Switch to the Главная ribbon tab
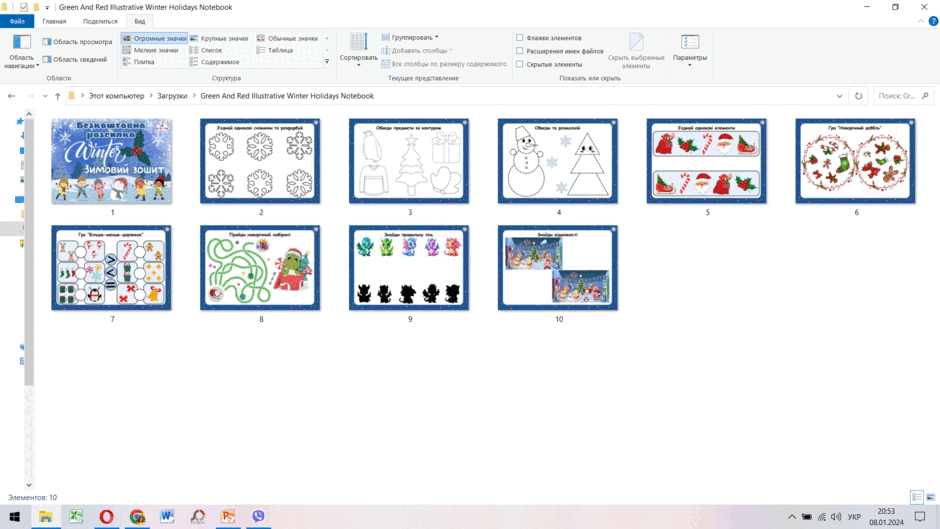940x529 pixels. tap(54, 21)
